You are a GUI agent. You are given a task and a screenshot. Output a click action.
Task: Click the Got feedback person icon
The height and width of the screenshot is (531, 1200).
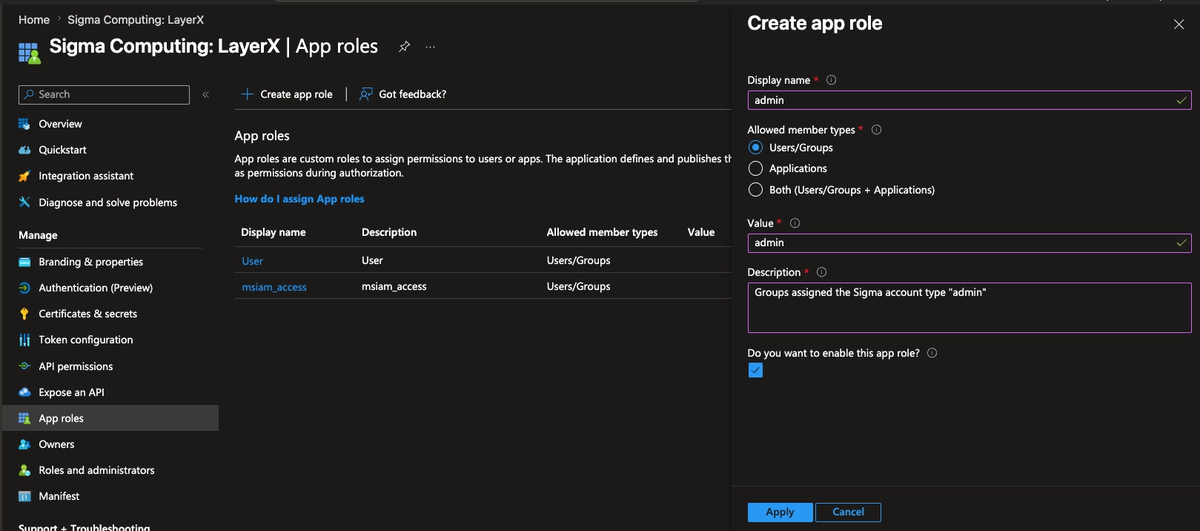click(x=366, y=94)
